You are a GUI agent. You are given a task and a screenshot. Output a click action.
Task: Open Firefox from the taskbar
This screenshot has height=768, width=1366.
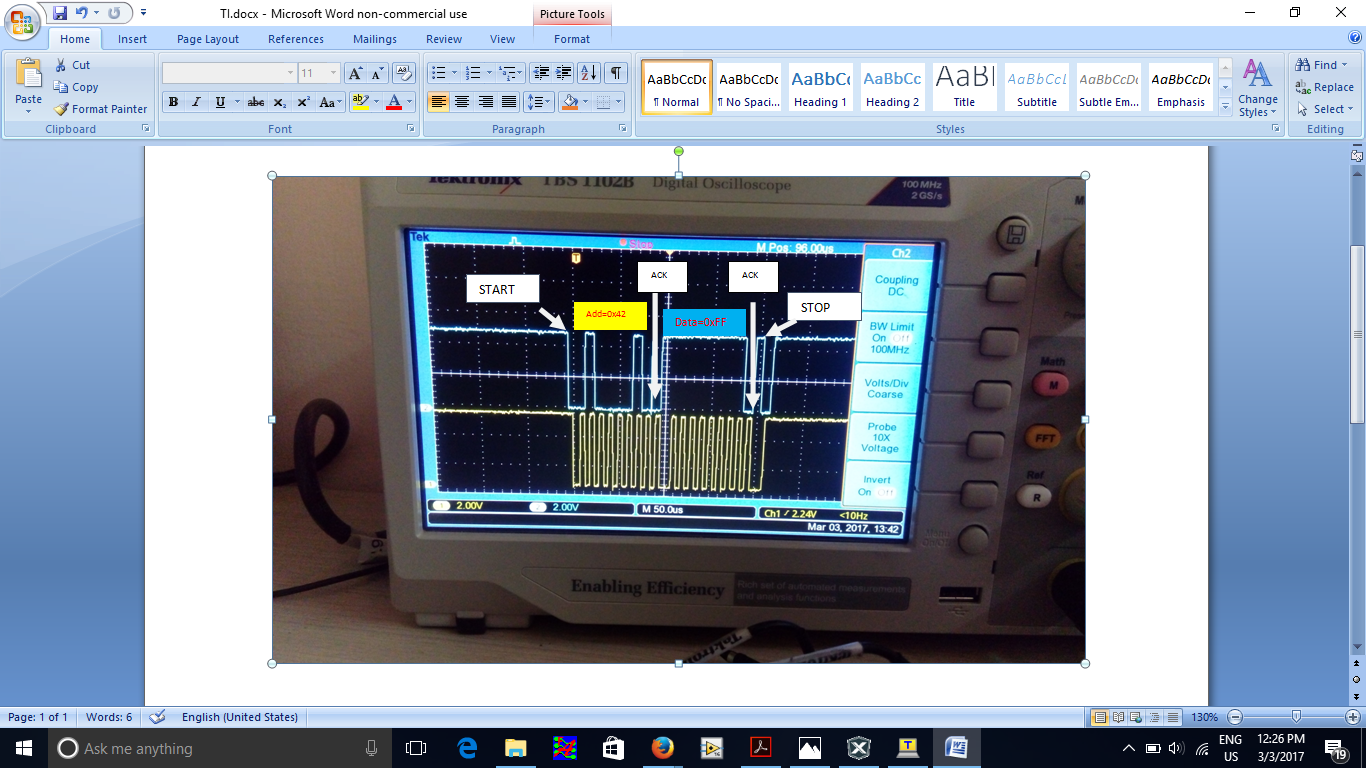click(x=662, y=748)
